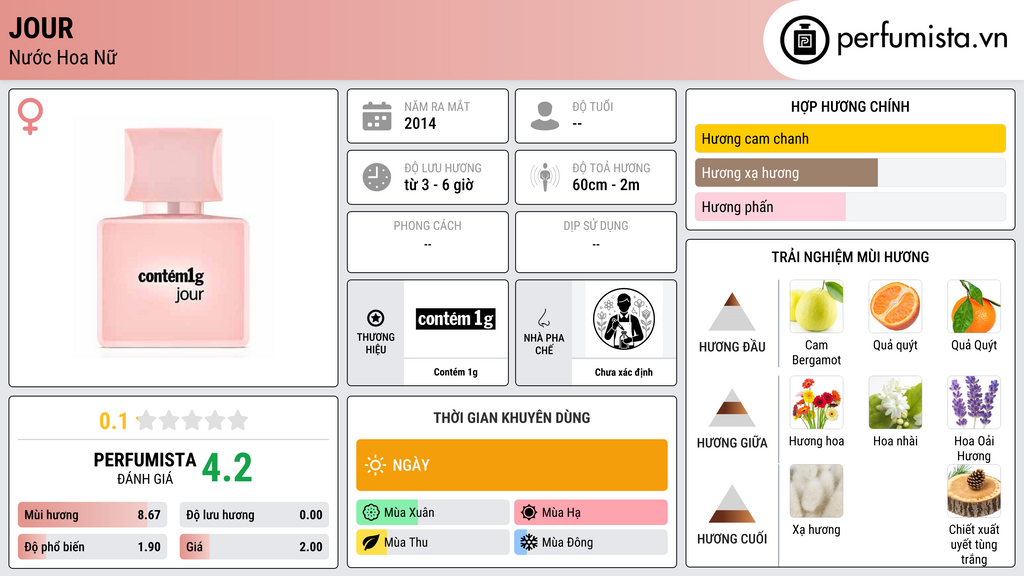This screenshot has width=1024, height=576.
Task: Click the Hương phấn accord bar
Action: pos(850,206)
